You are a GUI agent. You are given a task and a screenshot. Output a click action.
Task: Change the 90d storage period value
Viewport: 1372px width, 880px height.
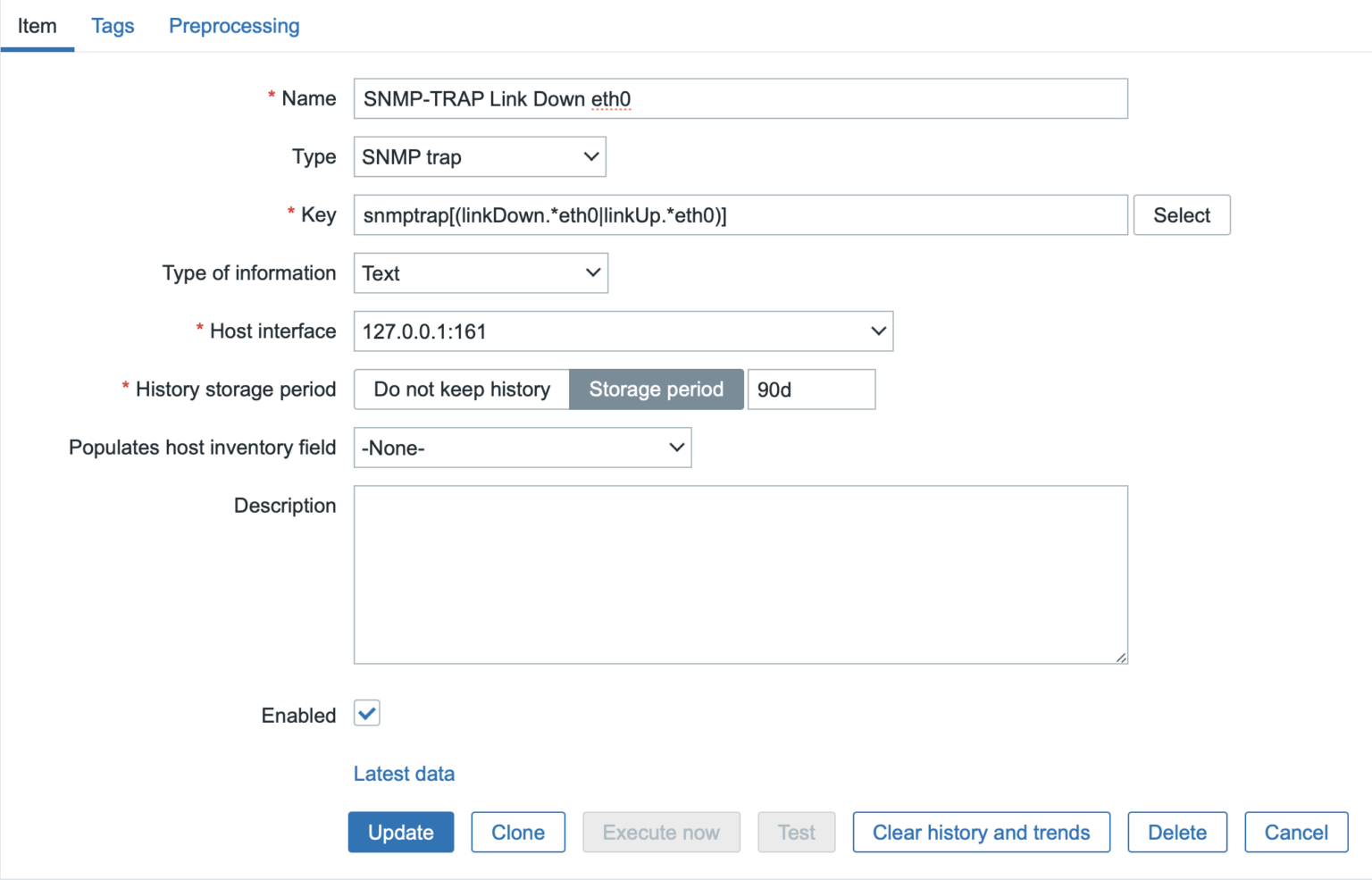tap(810, 389)
